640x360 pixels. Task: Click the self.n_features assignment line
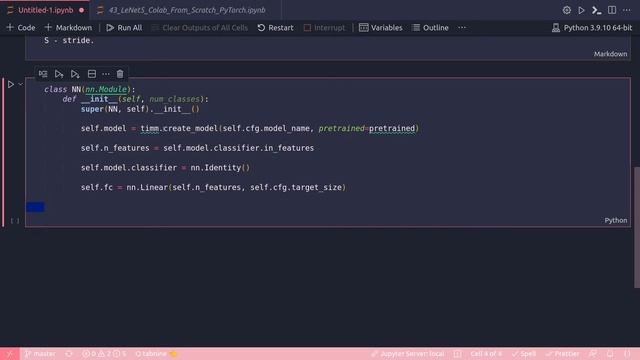coord(197,148)
